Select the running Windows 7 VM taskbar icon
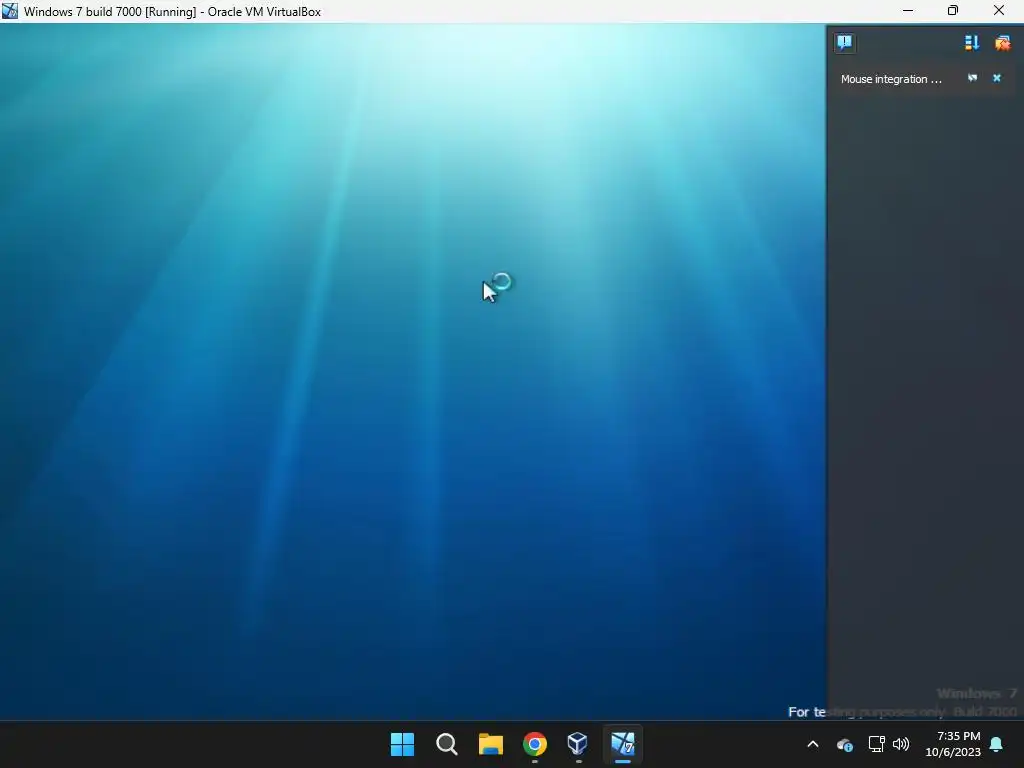This screenshot has height=768, width=1024. click(622, 744)
